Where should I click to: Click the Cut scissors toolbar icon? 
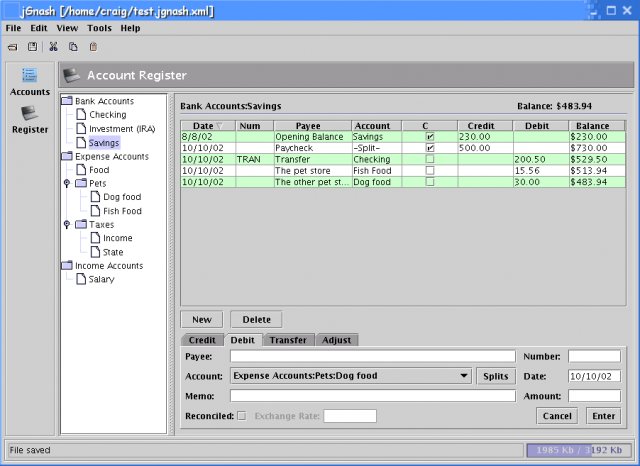click(53, 47)
